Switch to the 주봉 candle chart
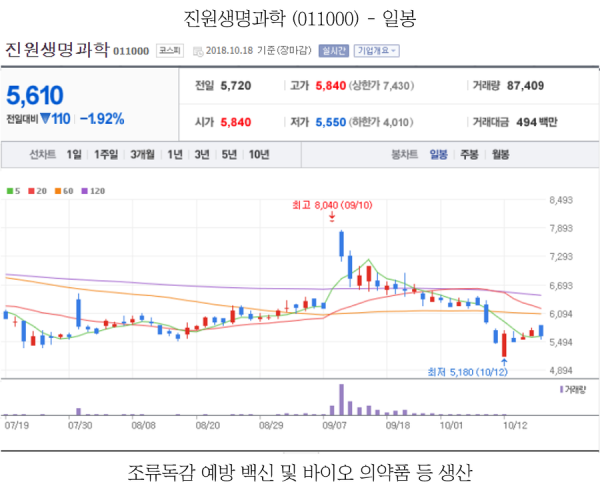 point(469,155)
